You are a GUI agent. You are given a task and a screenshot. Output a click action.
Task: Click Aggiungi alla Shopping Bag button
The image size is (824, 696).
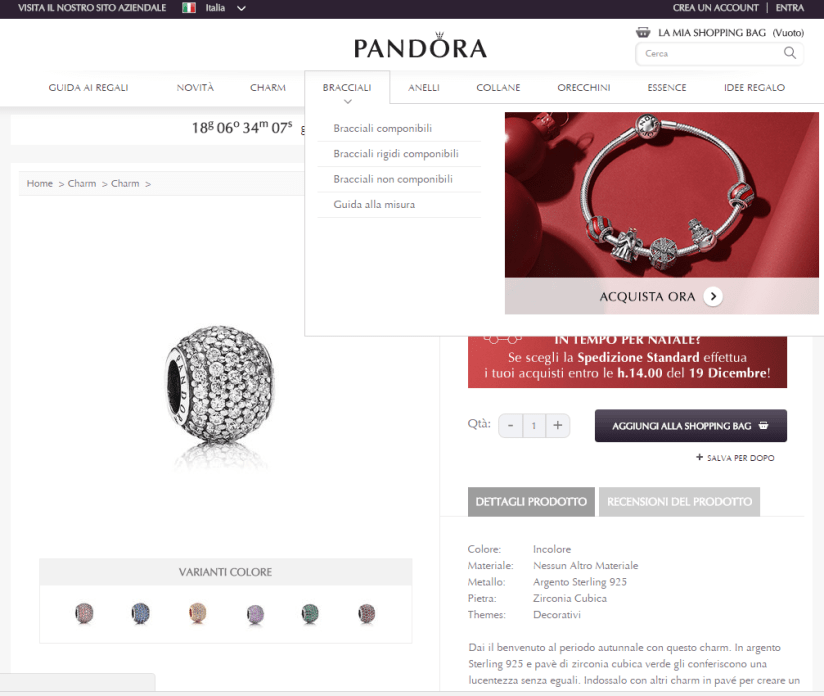click(x=691, y=426)
